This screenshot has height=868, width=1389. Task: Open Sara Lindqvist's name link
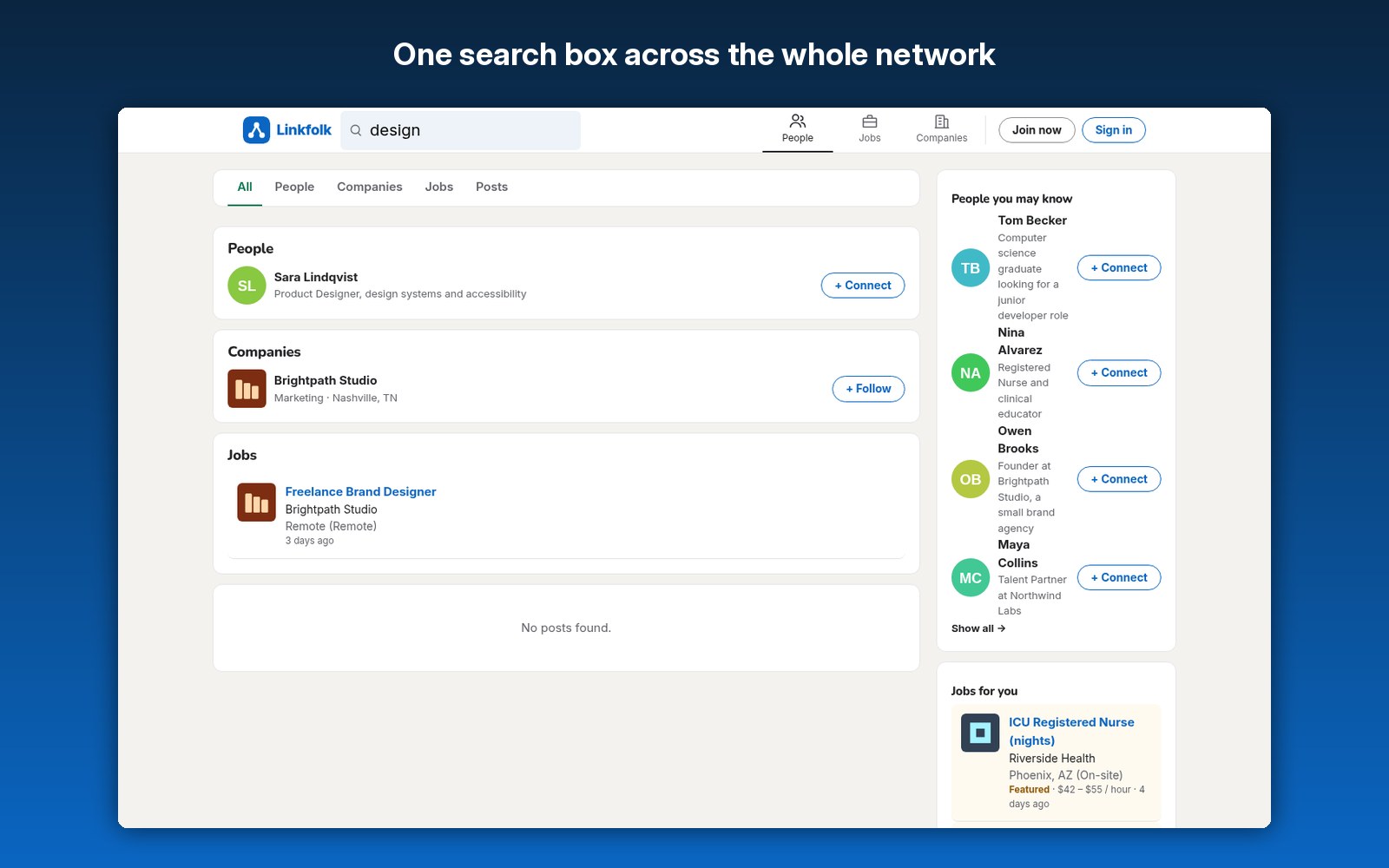316,277
